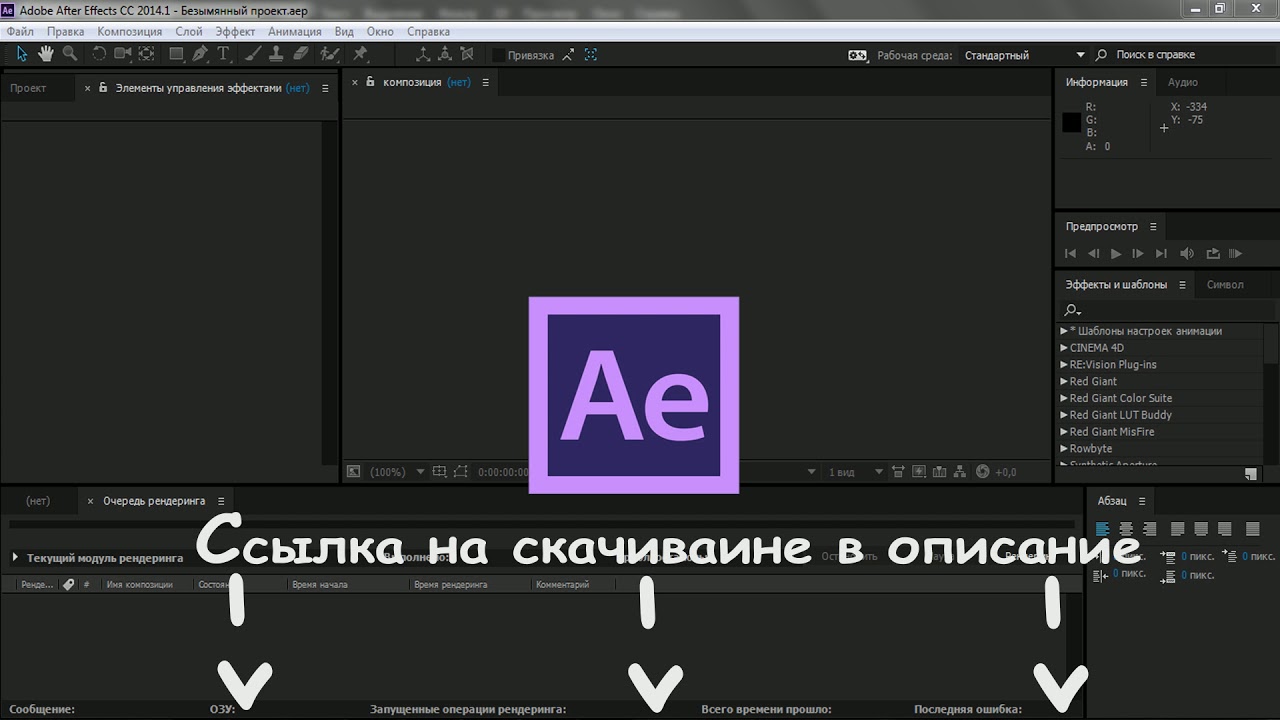Select the Clone Stamp tool

pyautogui.click(x=277, y=54)
